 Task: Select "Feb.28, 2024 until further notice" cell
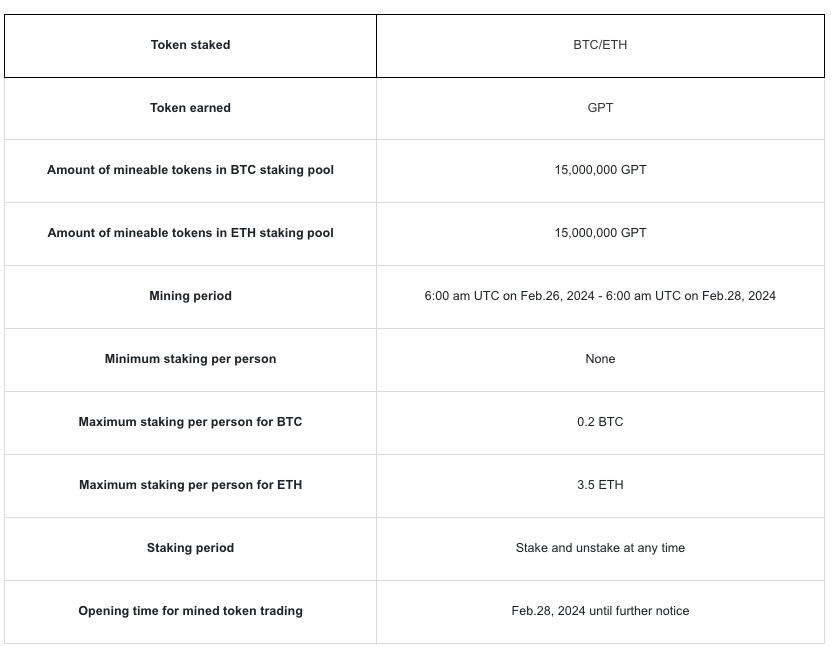[600, 611]
